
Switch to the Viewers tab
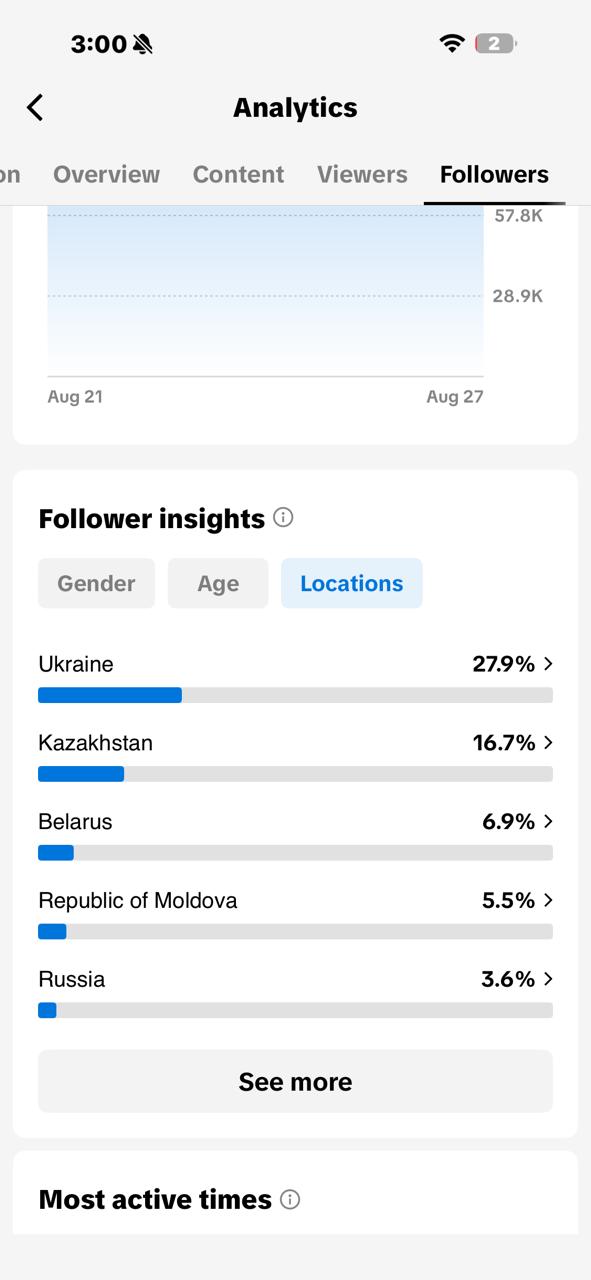(362, 174)
